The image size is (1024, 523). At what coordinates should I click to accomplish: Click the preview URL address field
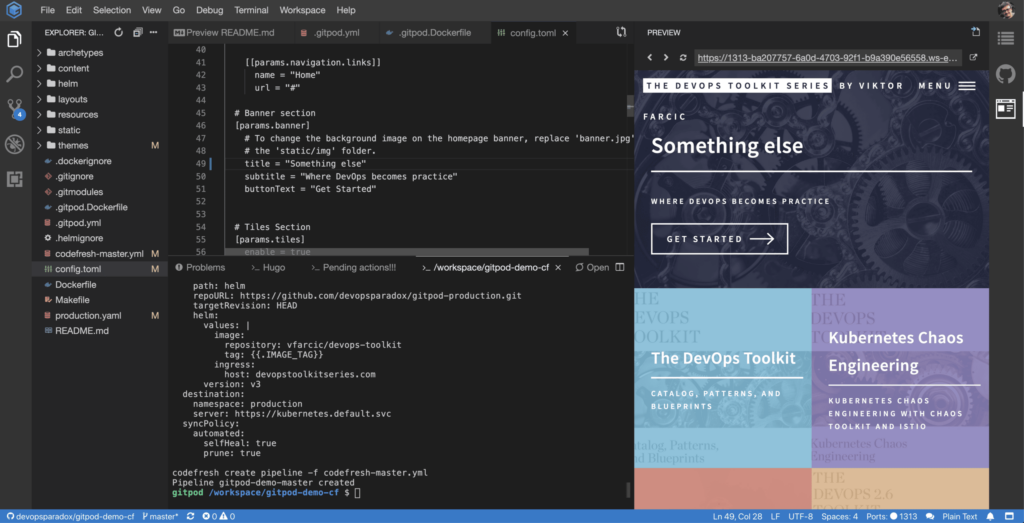(829, 57)
